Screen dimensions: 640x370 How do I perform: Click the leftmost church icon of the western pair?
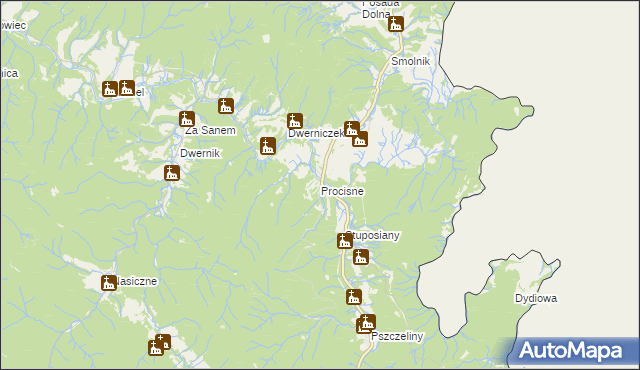(x=110, y=89)
